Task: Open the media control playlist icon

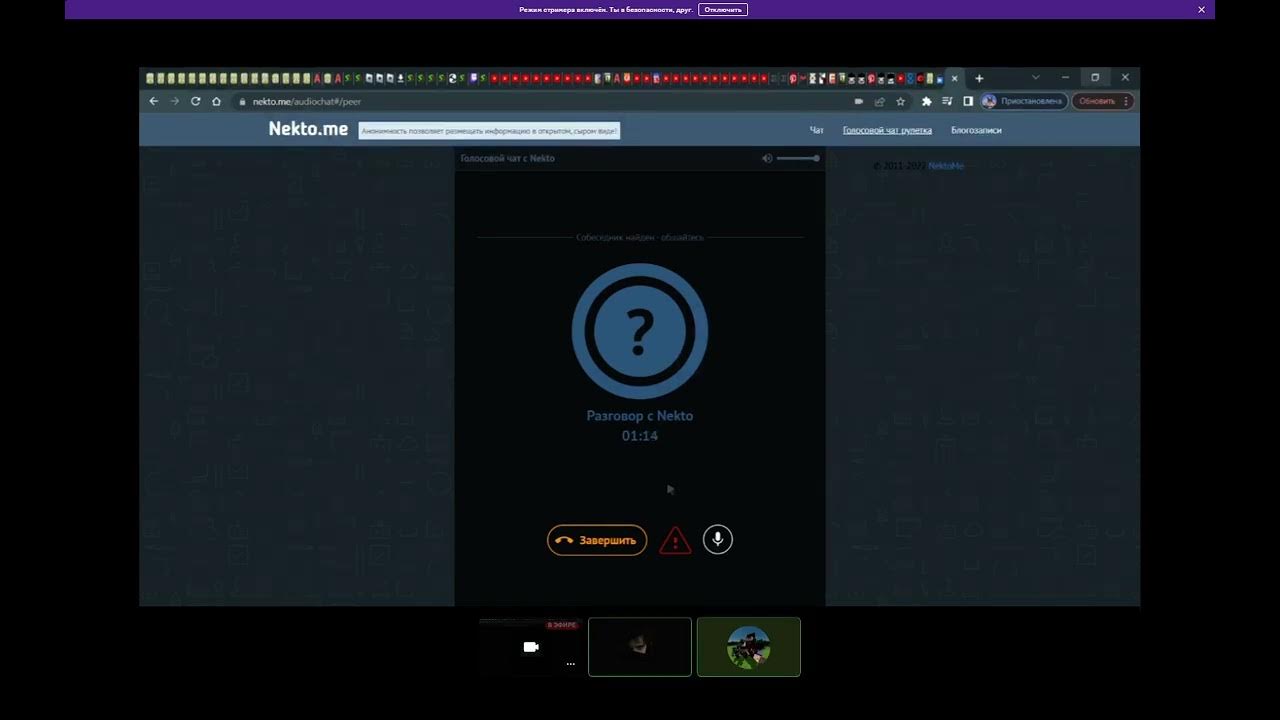Action: click(x=947, y=101)
